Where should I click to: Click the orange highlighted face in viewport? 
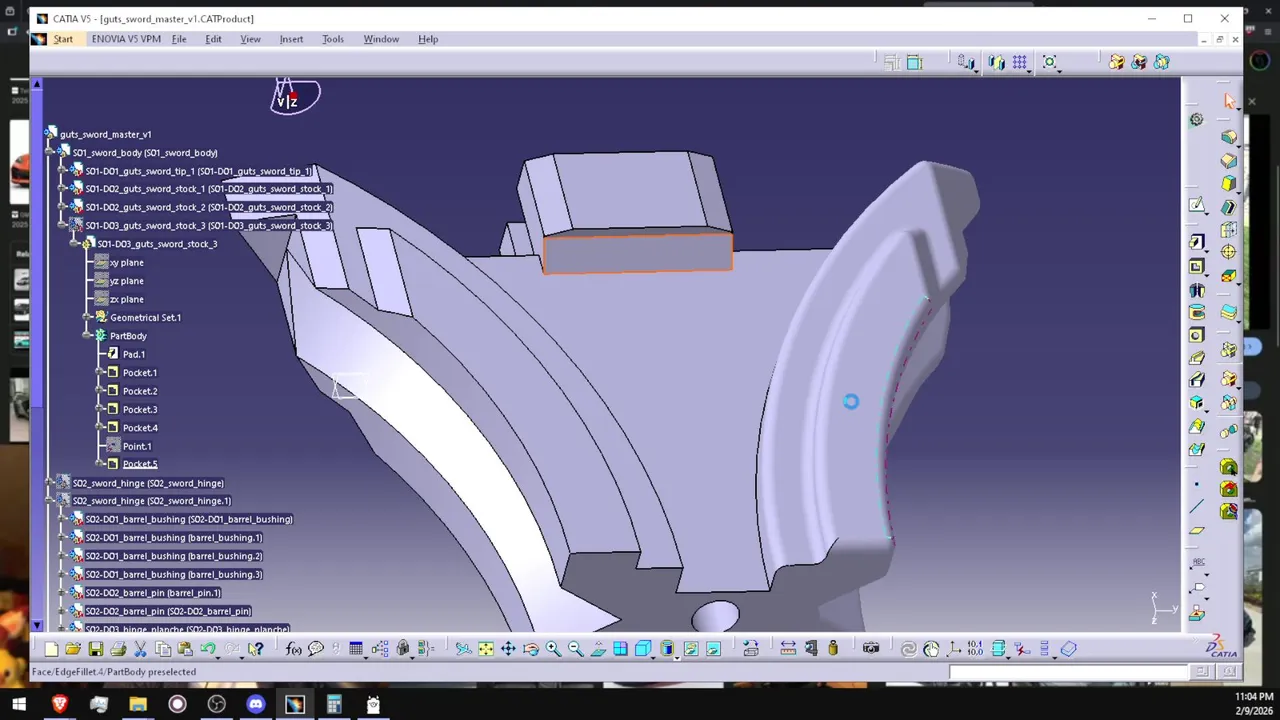[x=637, y=253]
